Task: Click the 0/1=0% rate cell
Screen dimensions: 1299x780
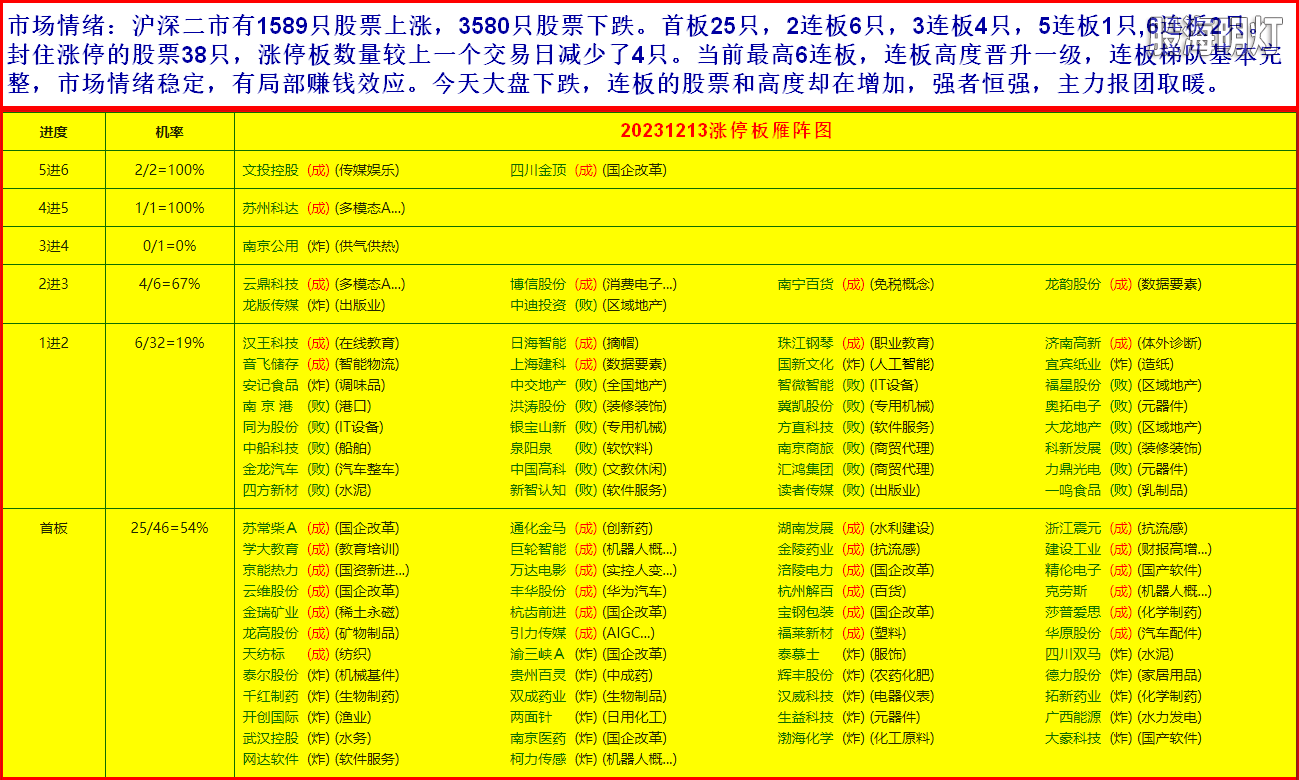Action: (169, 246)
